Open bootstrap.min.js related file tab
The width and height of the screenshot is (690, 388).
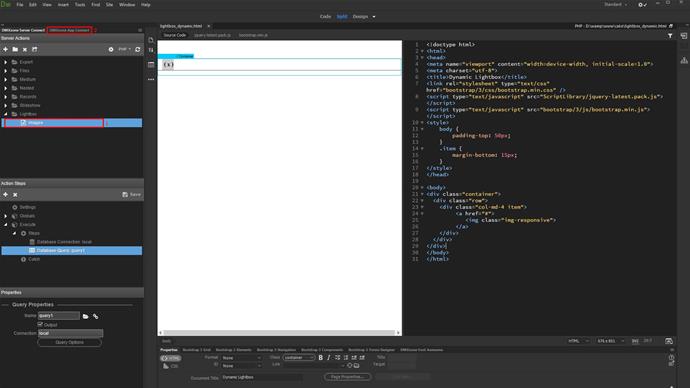[x=253, y=35]
